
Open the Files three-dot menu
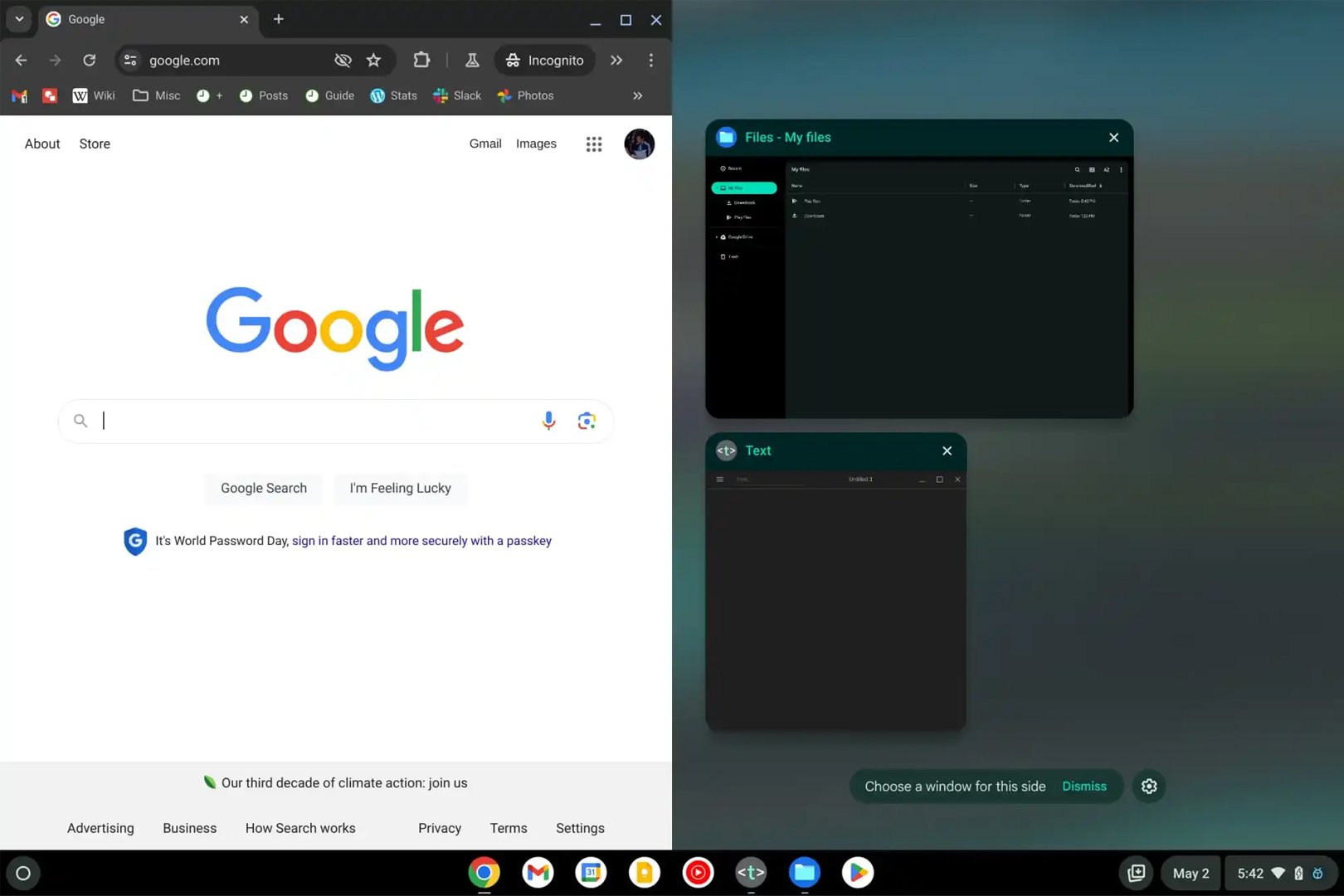click(1122, 170)
